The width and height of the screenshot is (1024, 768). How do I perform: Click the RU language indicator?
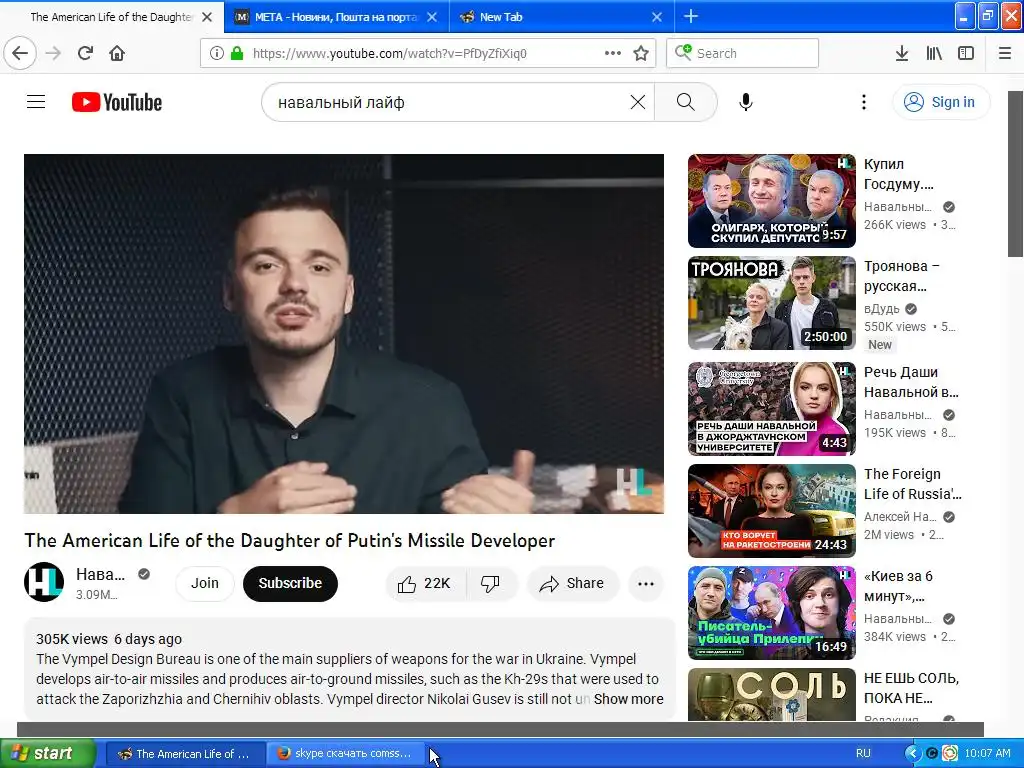point(863,753)
